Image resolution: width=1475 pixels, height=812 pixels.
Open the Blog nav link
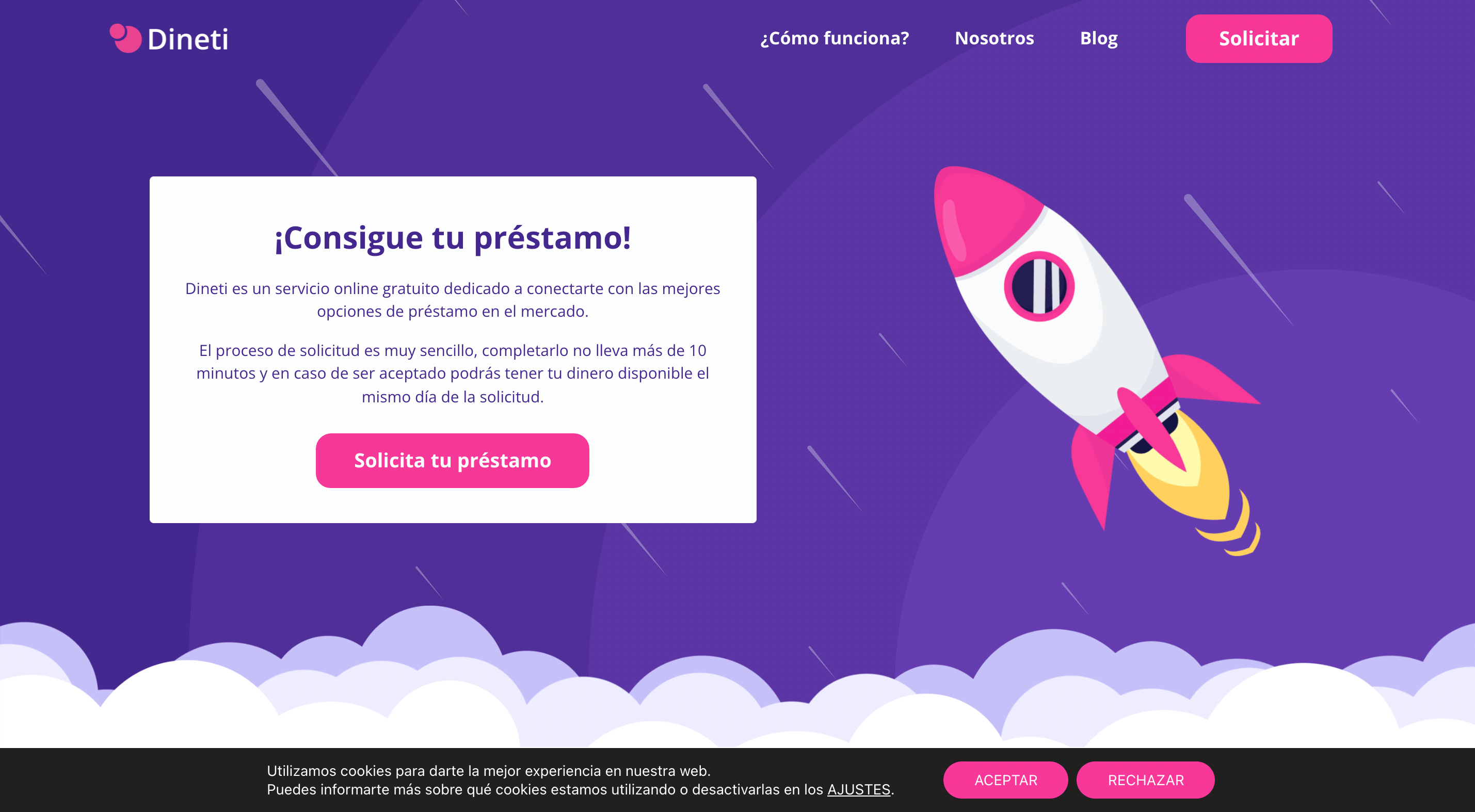1098,38
